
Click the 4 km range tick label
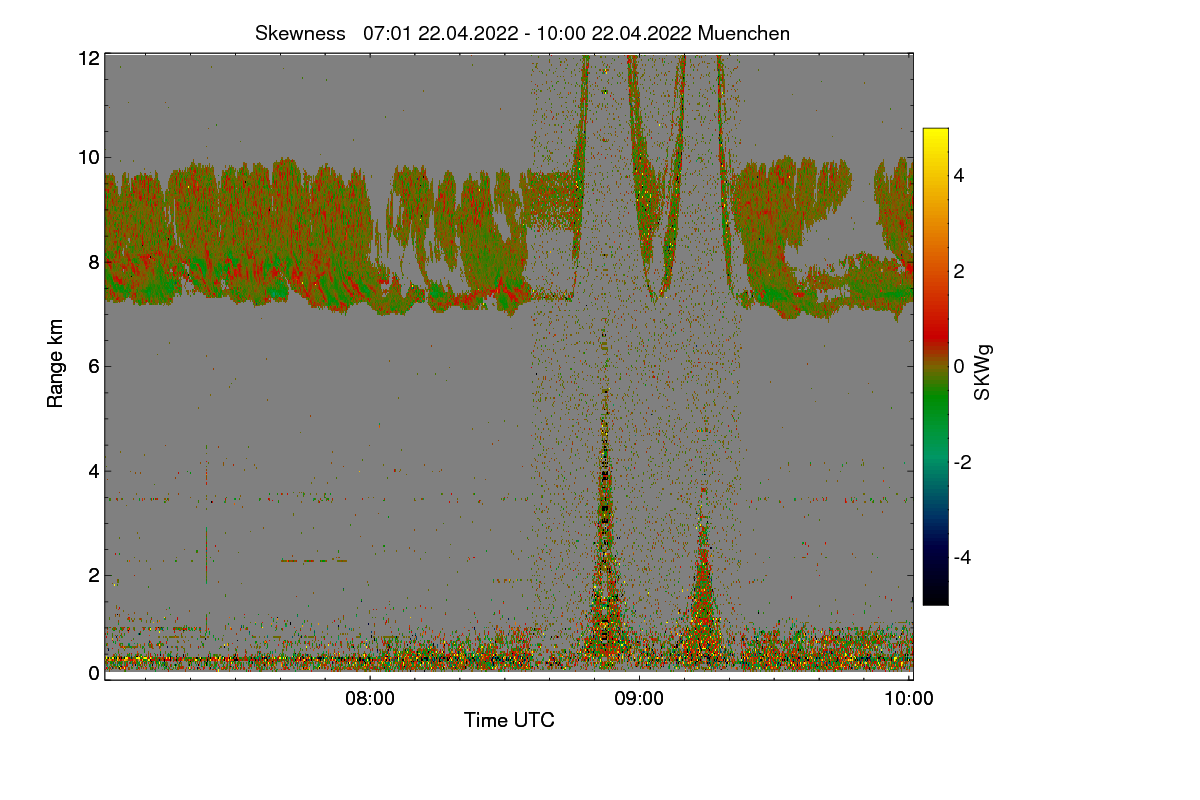[94, 470]
